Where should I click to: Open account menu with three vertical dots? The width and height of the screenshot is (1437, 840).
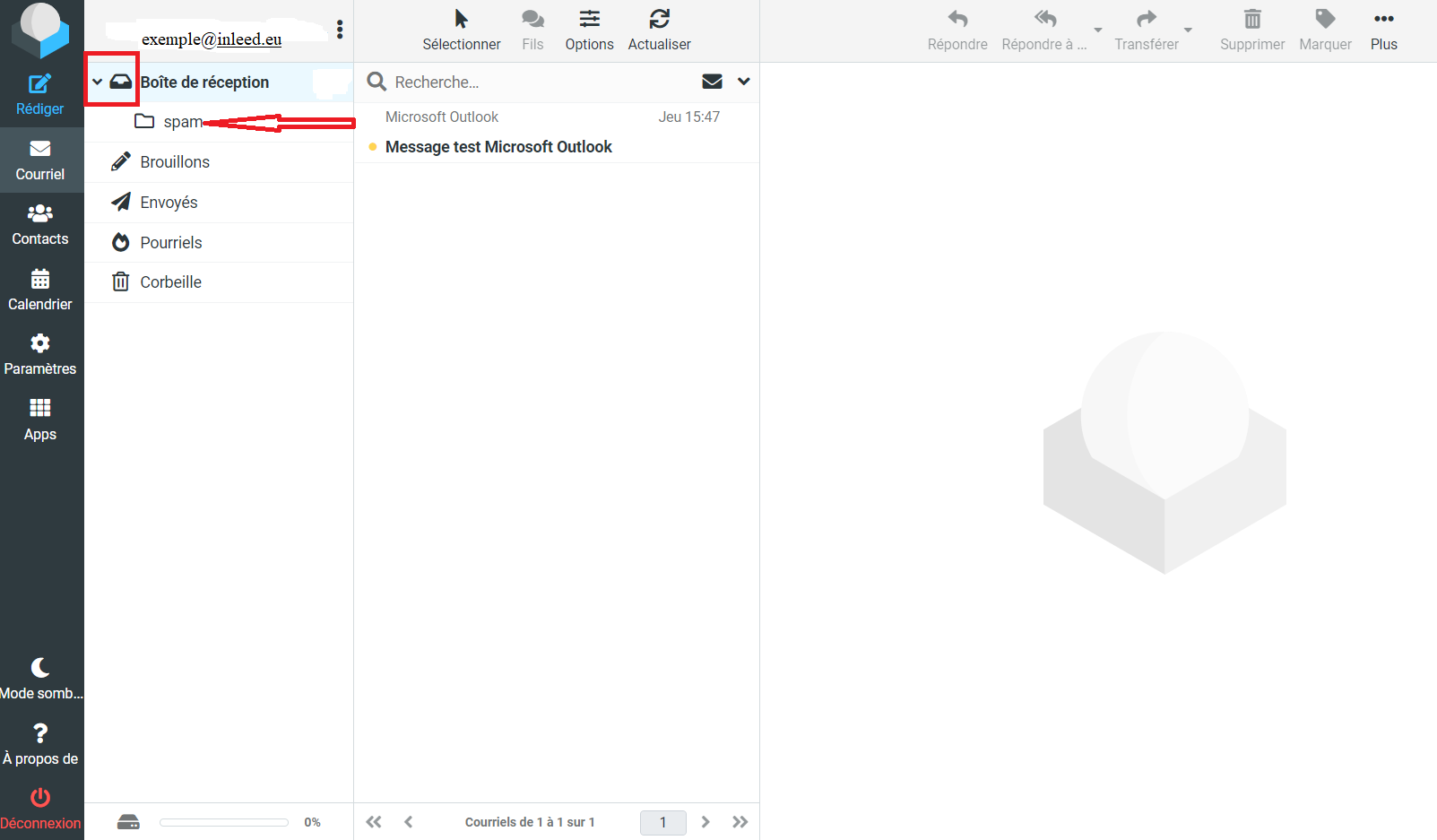pyautogui.click(x=340, y=30)
